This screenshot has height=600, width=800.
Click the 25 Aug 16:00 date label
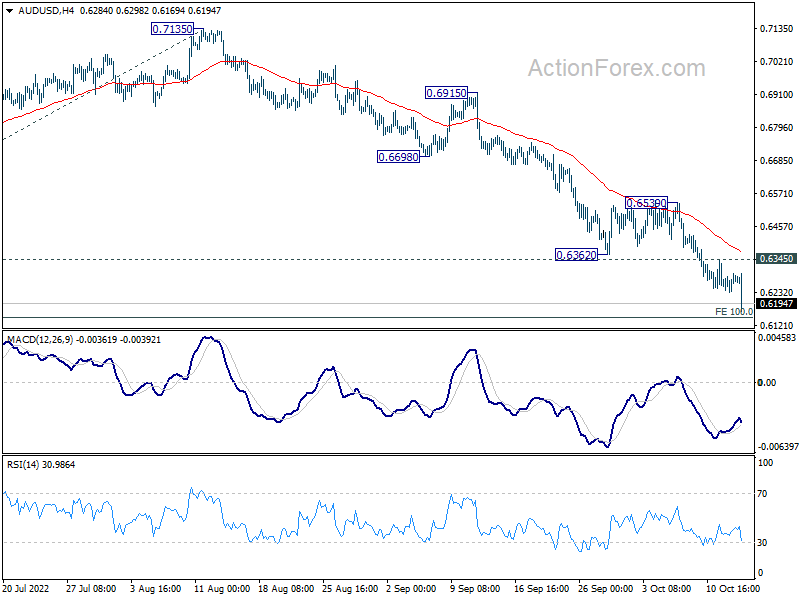point(350,588)
